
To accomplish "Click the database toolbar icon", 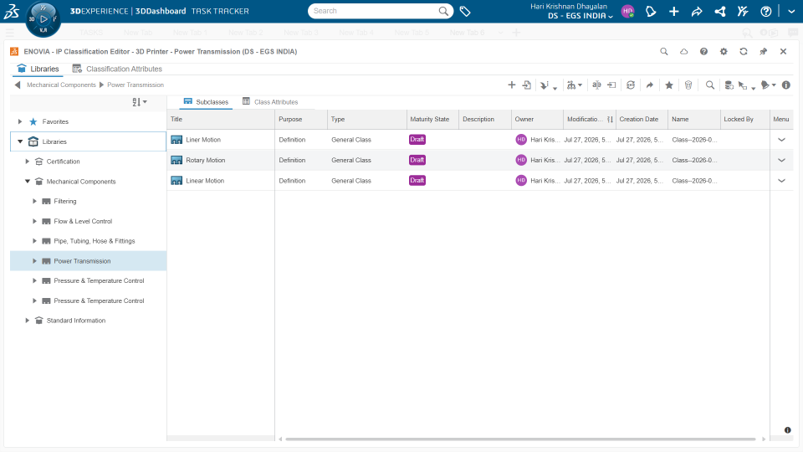I will point(729,85).
